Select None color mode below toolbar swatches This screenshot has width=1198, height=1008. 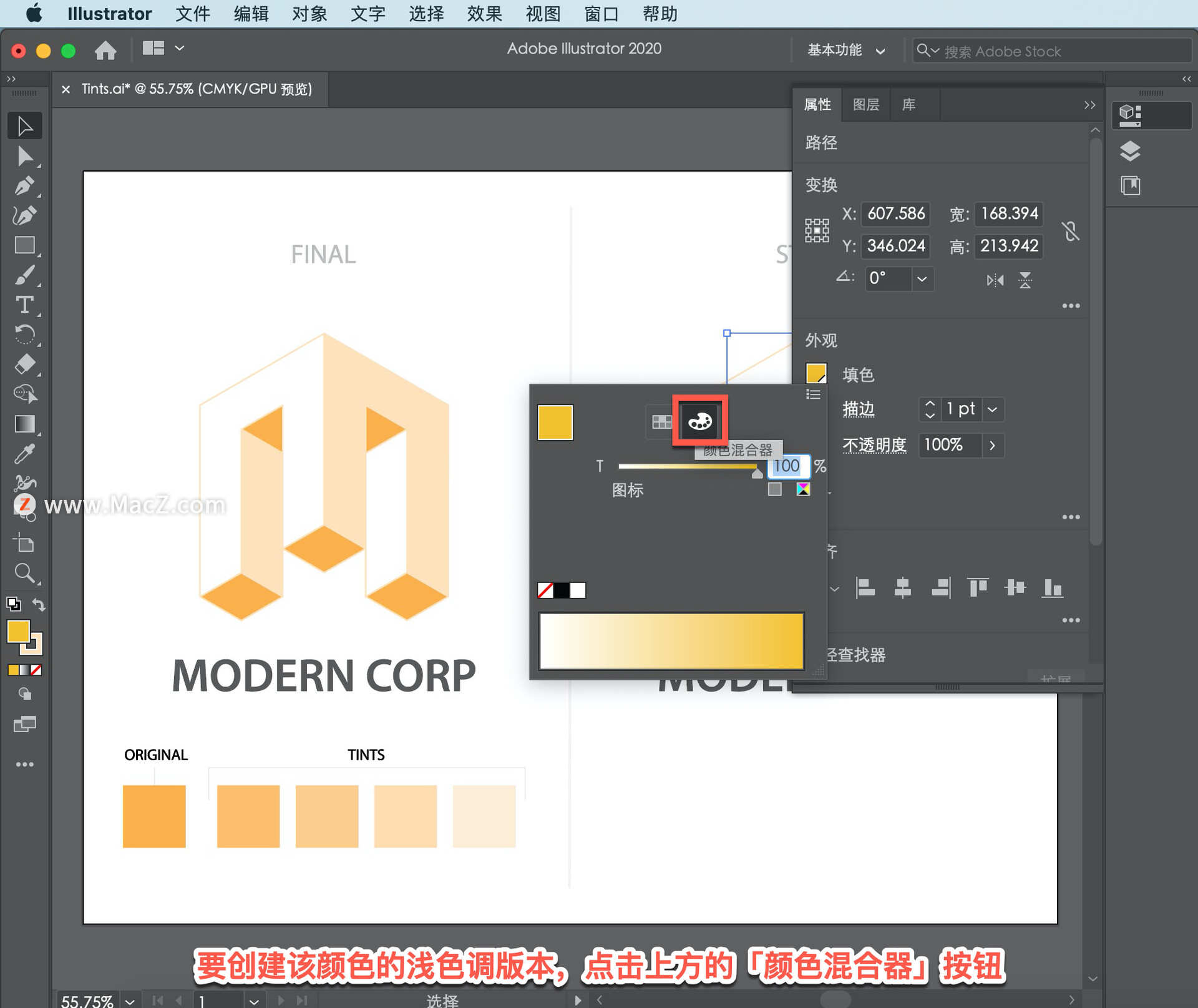tap(37, 670)
